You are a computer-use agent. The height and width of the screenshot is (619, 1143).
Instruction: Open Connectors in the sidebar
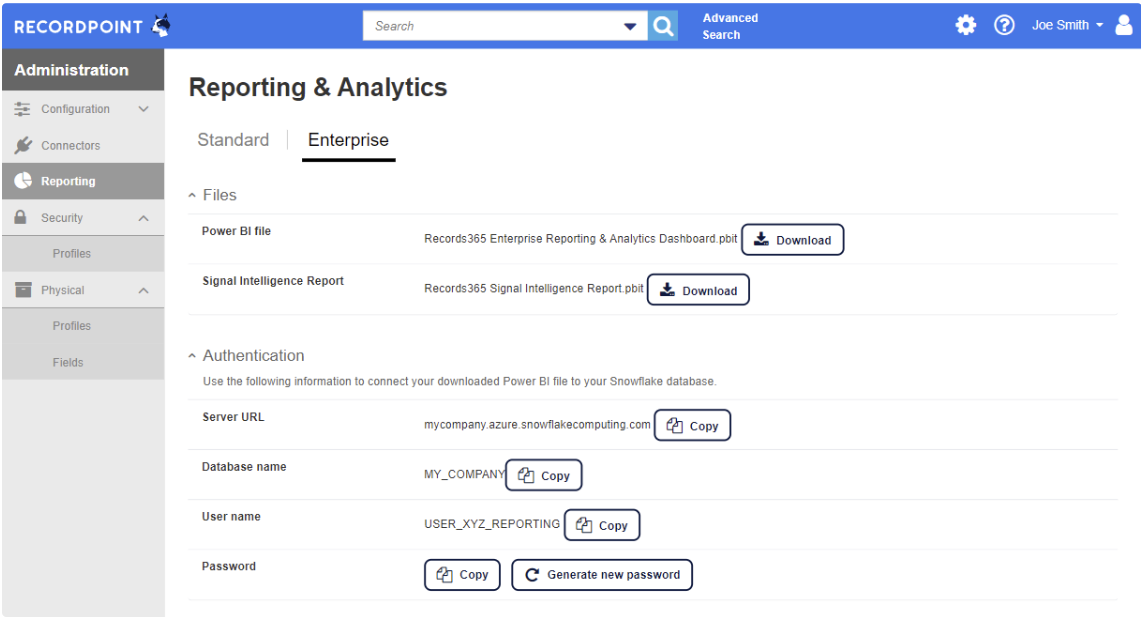tap(83, 145)
